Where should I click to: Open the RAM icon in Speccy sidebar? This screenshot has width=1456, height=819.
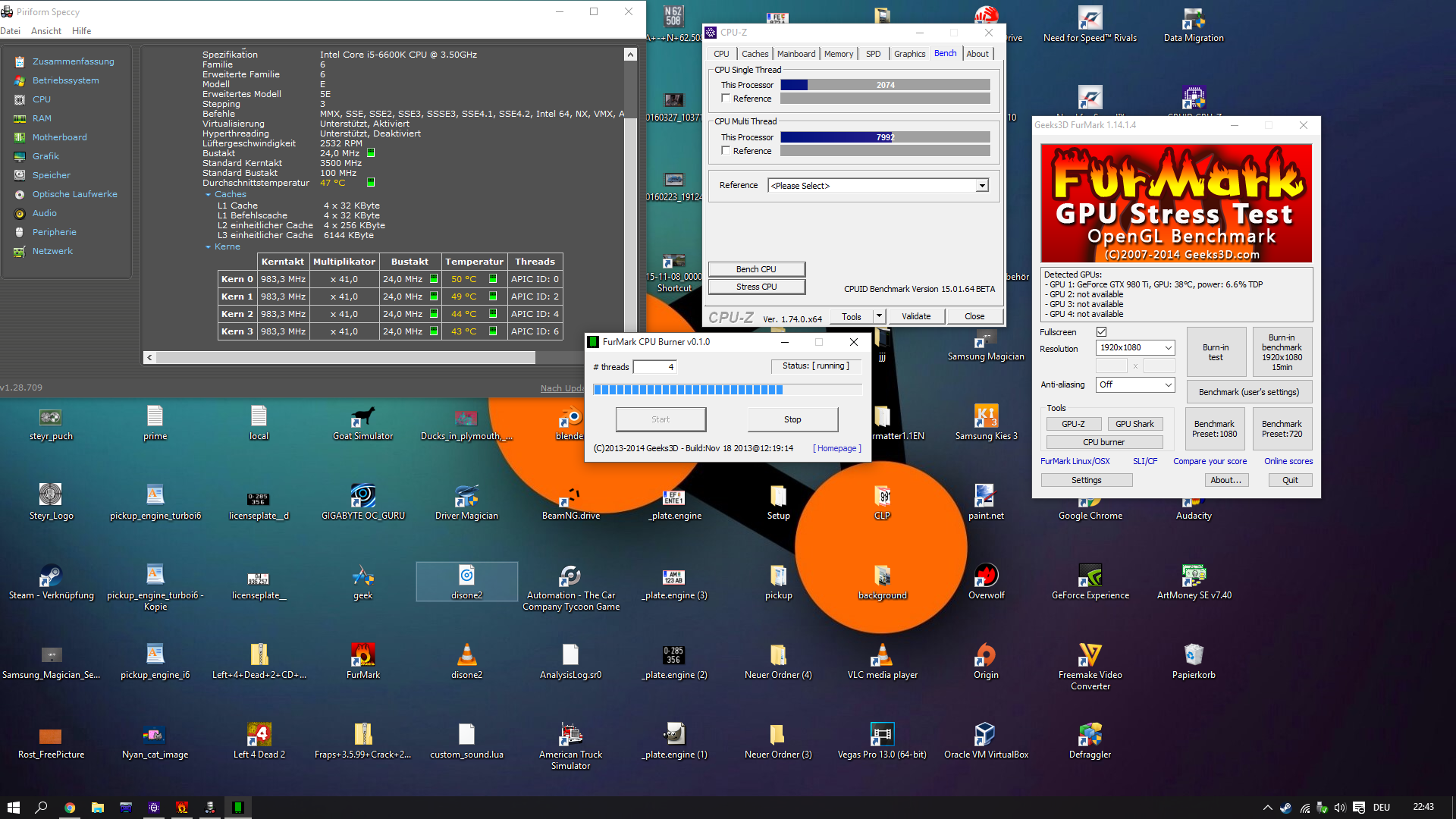[x=20, y=118]
